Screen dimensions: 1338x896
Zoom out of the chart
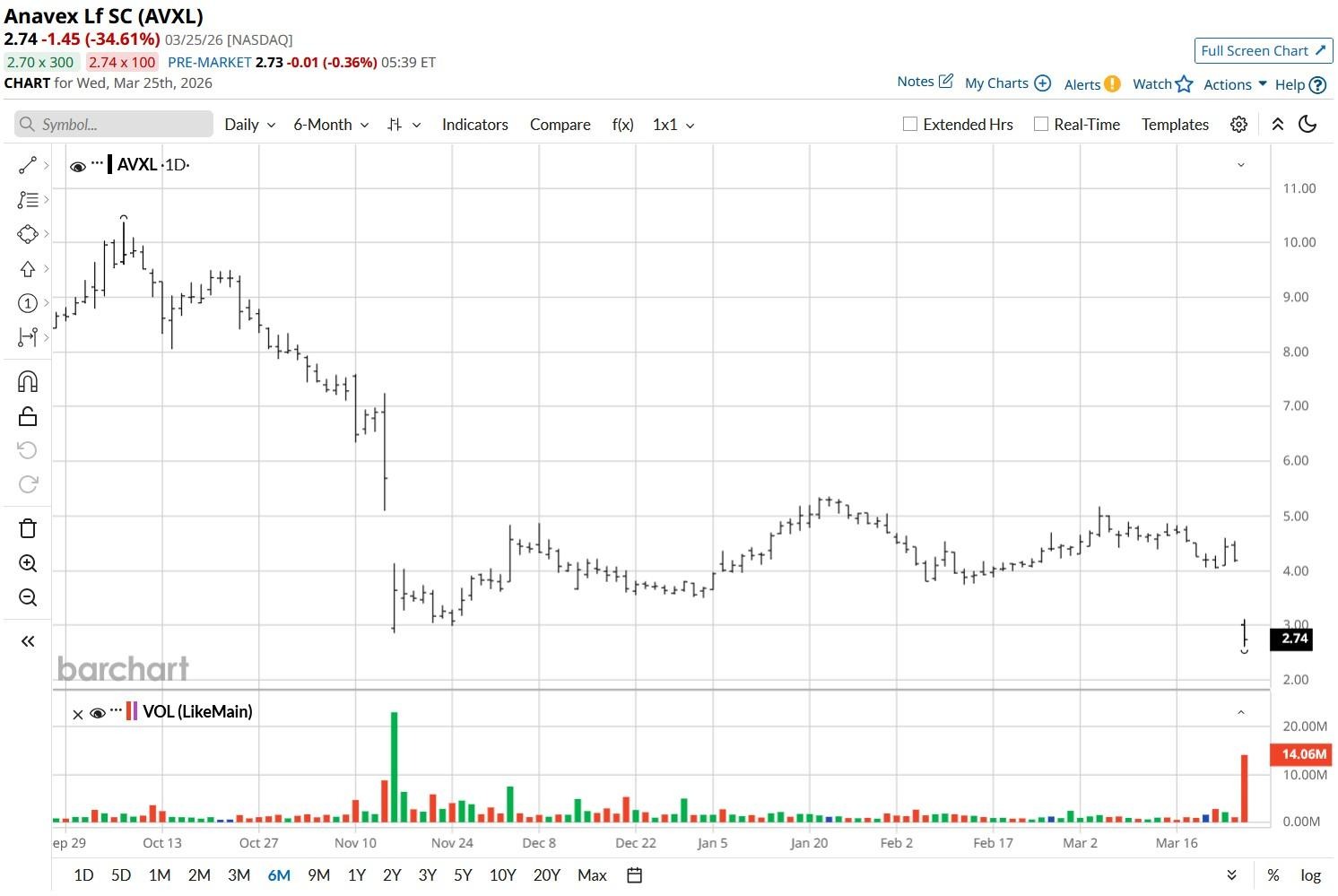point(28,597)
